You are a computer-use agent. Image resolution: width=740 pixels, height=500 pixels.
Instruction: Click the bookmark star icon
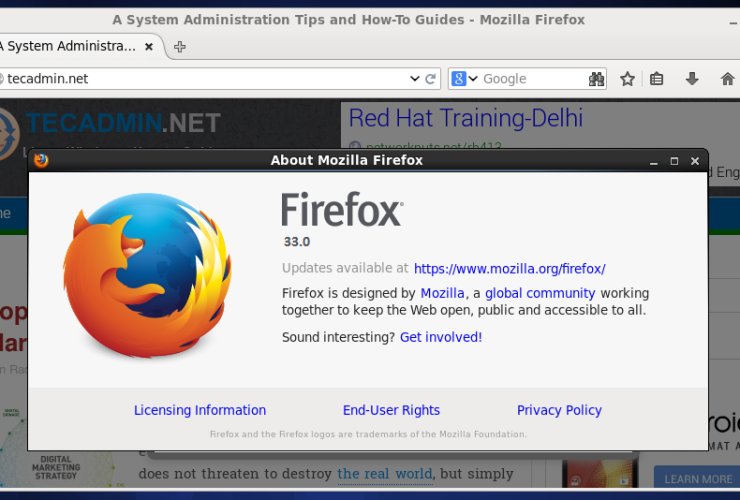(x=627, y=79)
